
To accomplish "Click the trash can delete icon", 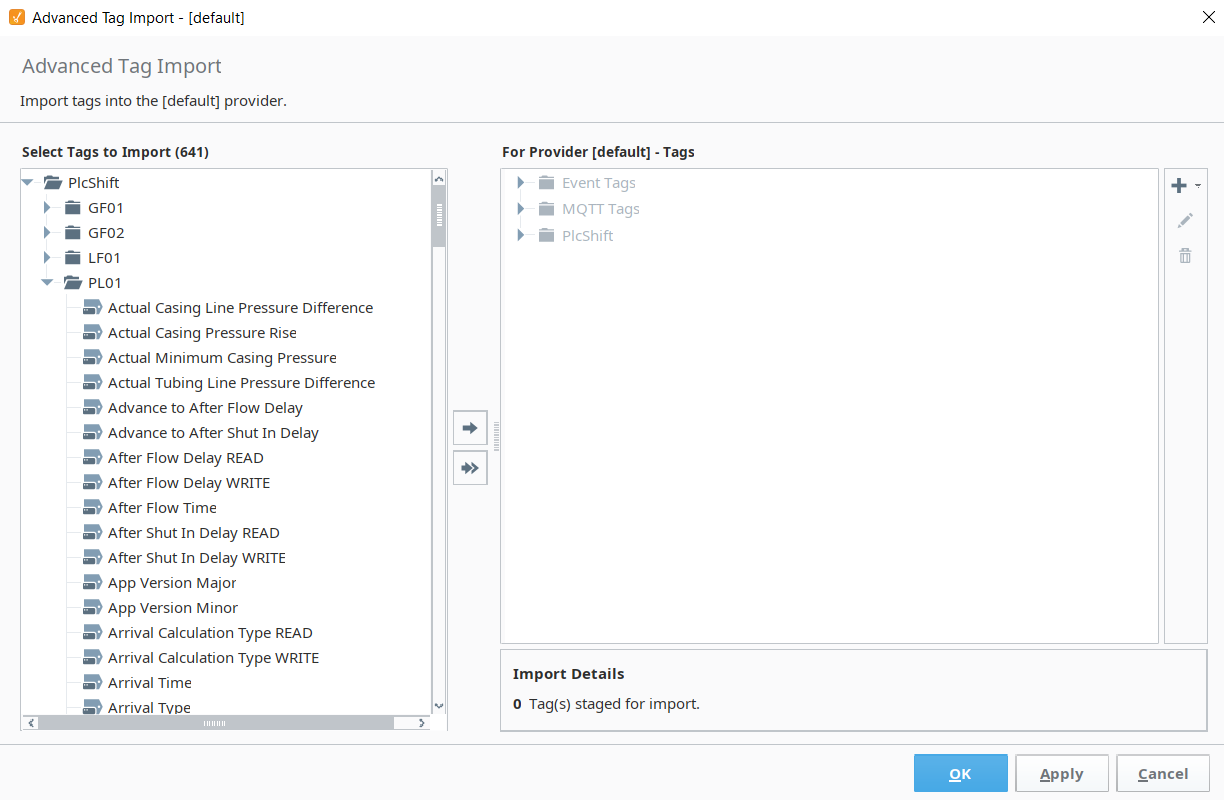I will point(1185,255).
